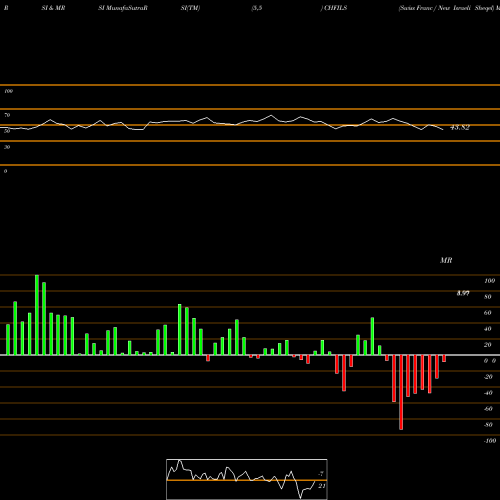The width and height of the screenshot is (500, 500).
Task: Click the RSI chart's '30' axis label
Action: pos(7,147)
